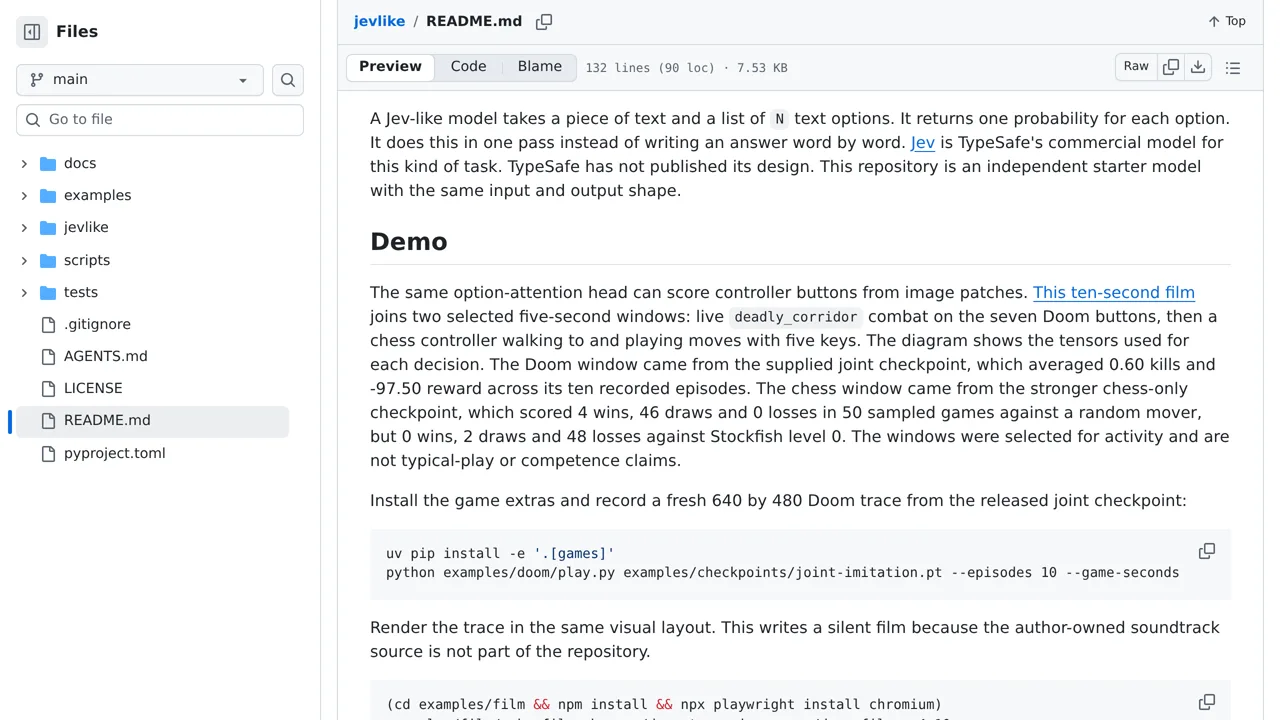1280x720 pixels.
Task: Click the examples folder icon
Action: (x=48, y=195)
